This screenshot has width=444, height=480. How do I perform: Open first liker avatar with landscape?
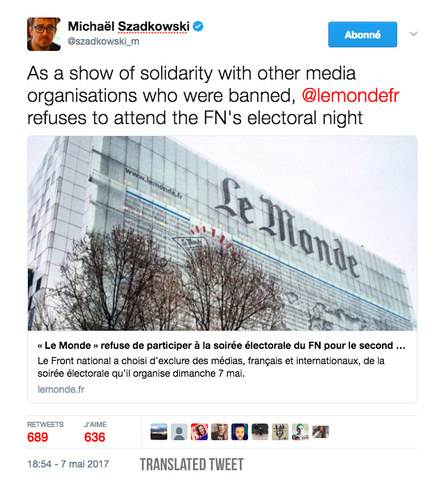(x=159, y=432)
